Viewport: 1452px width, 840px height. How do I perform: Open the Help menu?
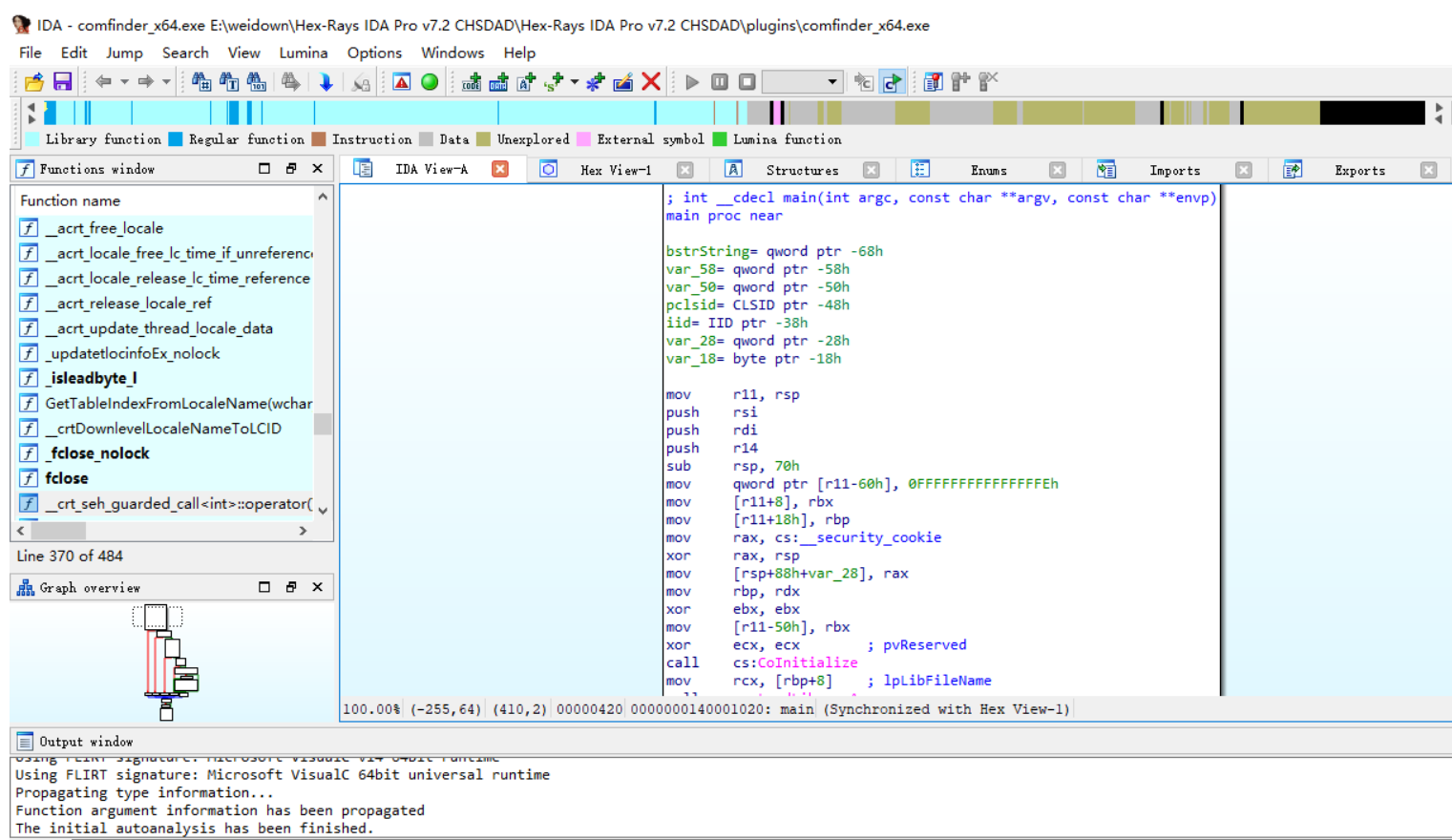tap(519, 52)
